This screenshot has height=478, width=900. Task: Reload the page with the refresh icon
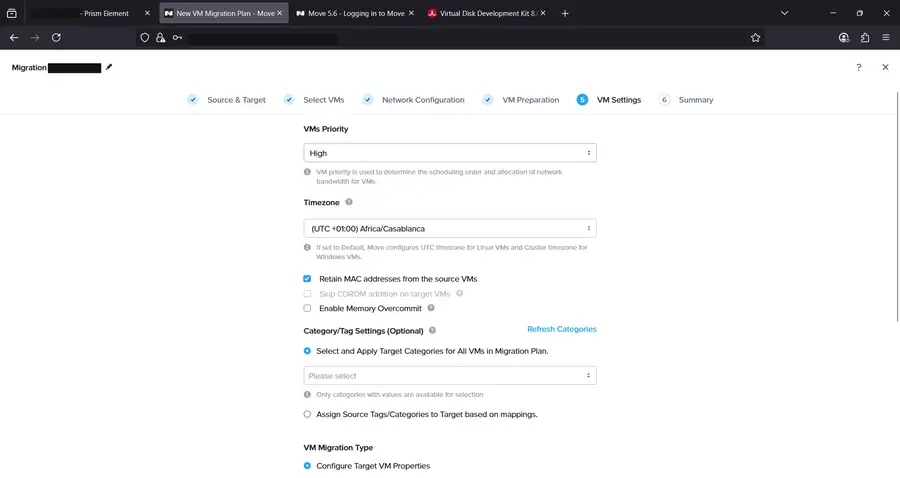coord(56,37)
